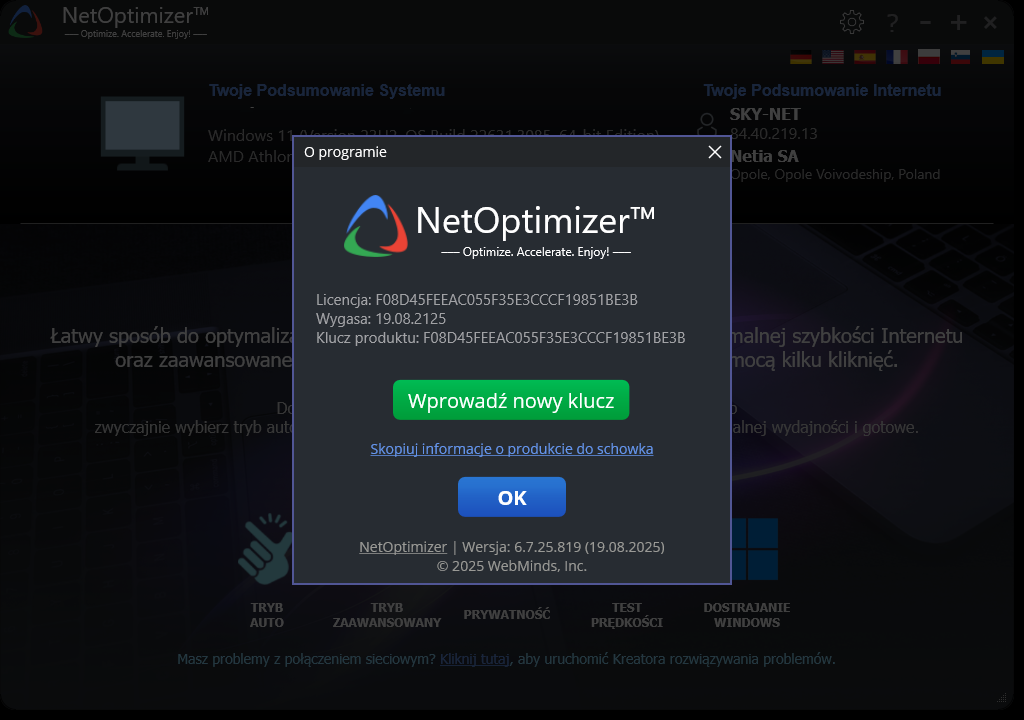1024x720 pixels.
Task: Switch the language using the German flag
Action: 801,57
